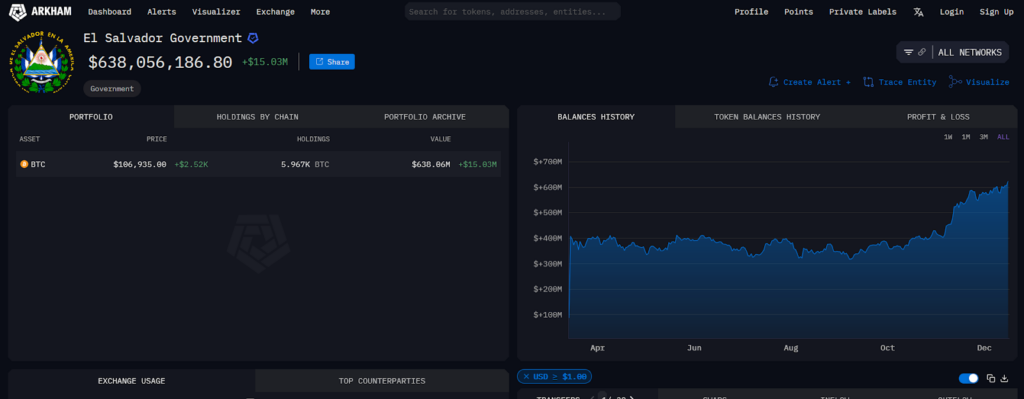Viewport: 1024px width, 399px height.
Task: Click Sign Up
Action: (x=997, y=12)
